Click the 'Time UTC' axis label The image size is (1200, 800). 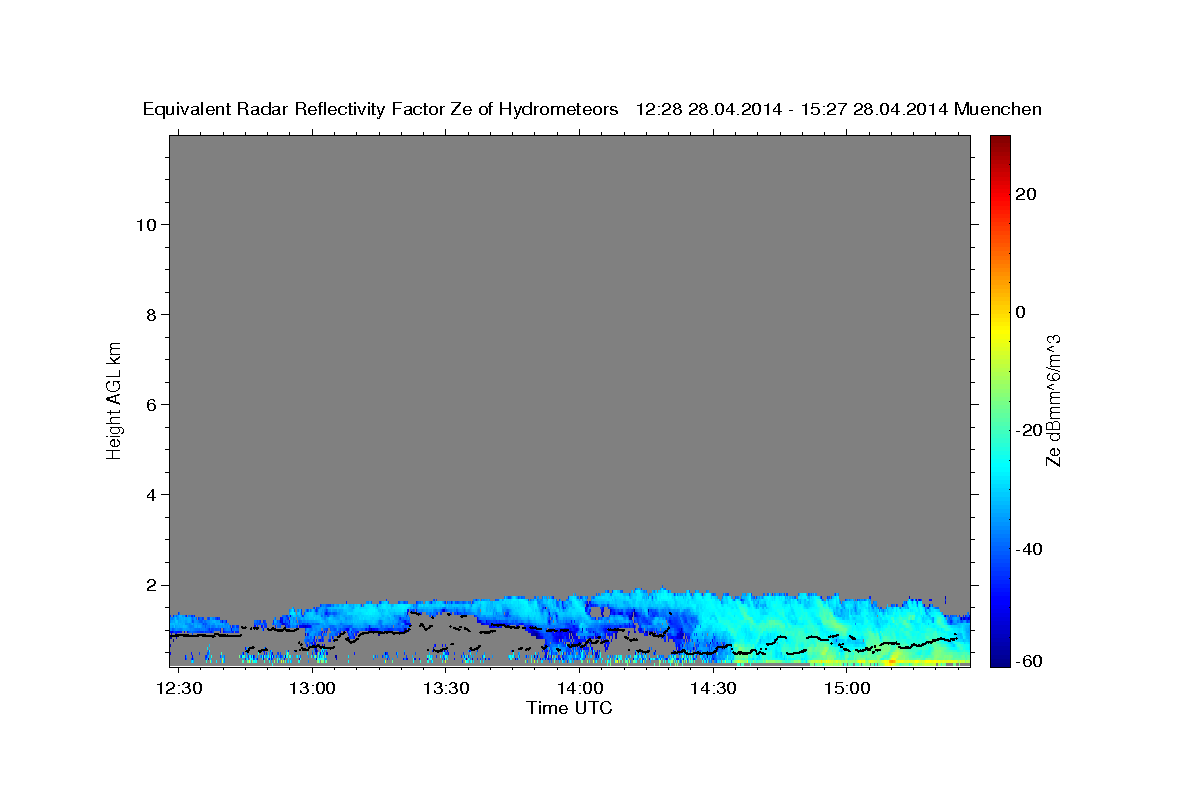tap(569, 708)
